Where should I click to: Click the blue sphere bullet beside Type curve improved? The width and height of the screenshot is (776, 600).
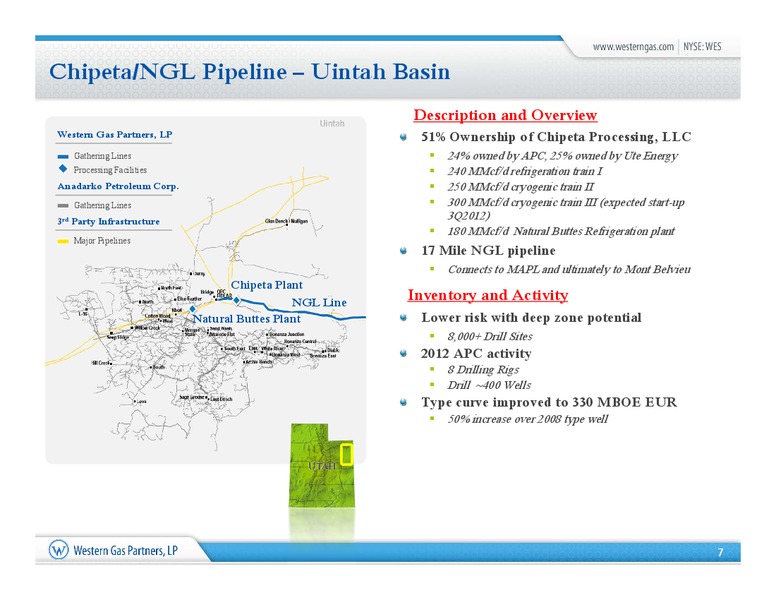coord(404,402)
